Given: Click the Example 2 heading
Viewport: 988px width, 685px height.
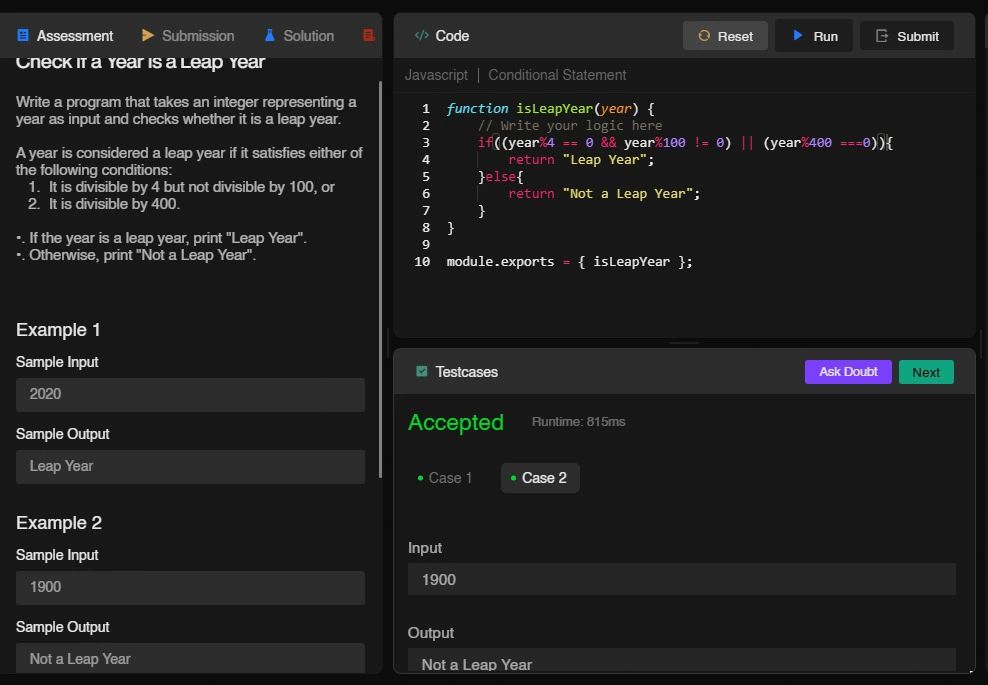Looking at the screenshot, I should (59, 522).
